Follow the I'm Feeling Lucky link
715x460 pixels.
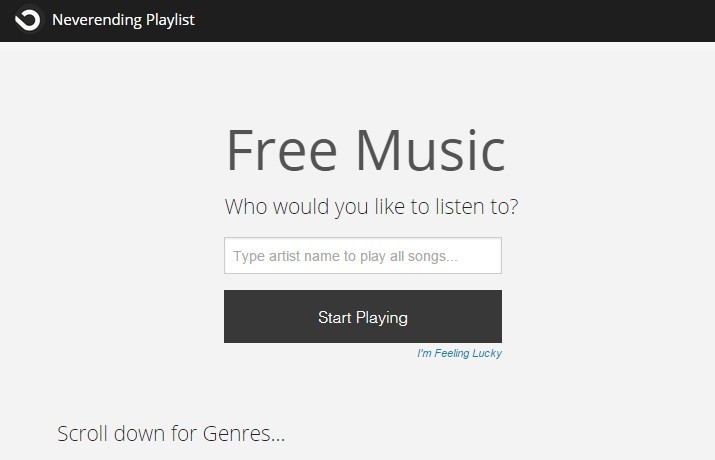tap(459, 353)
